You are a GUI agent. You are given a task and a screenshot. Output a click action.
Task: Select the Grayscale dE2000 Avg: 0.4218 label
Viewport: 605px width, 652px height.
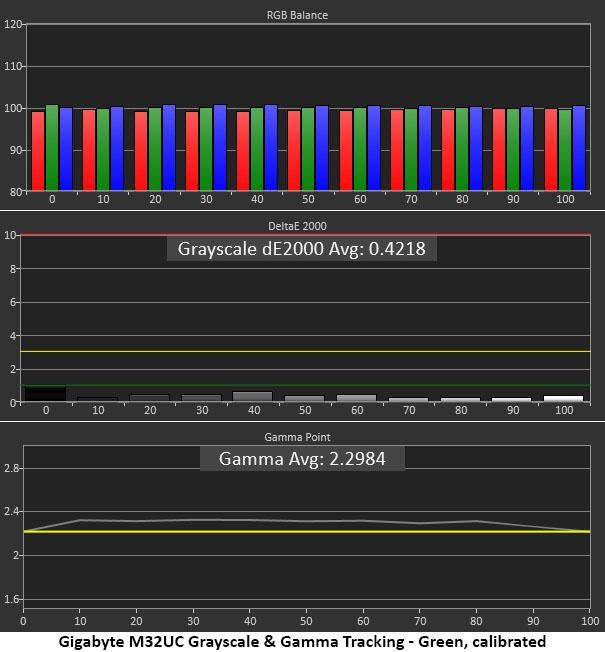301,249
